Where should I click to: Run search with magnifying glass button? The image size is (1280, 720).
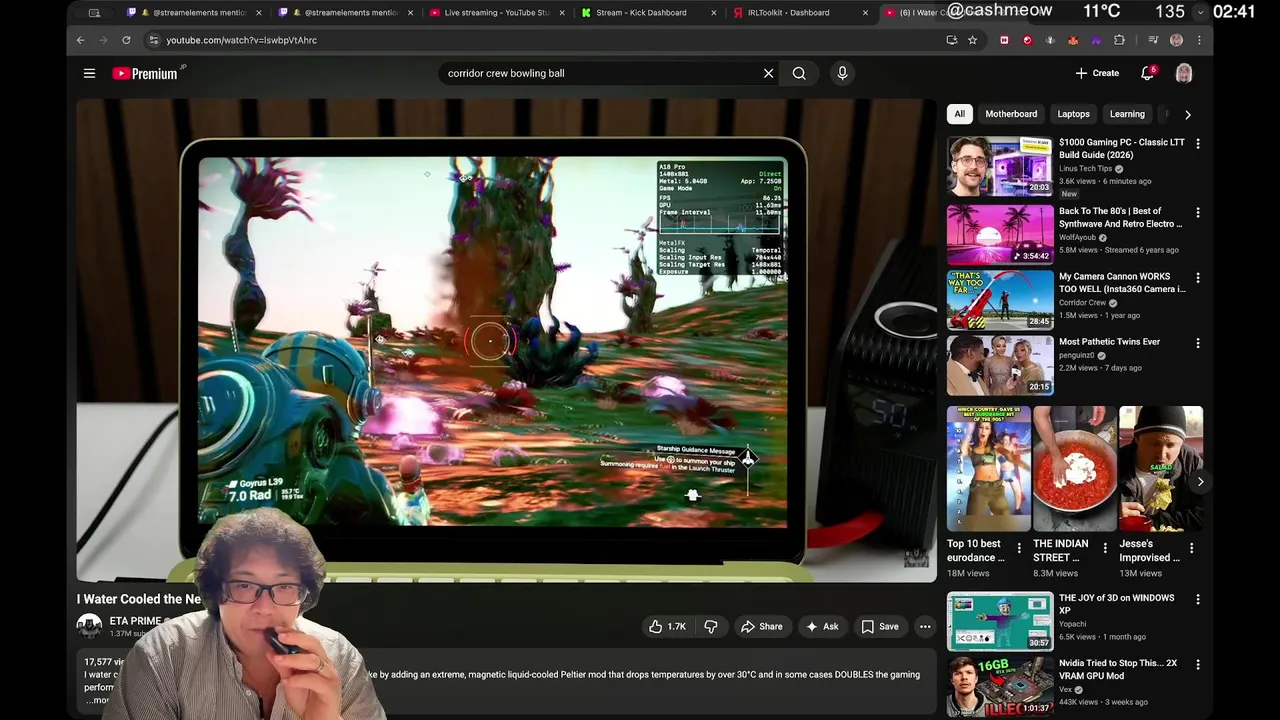799,73
